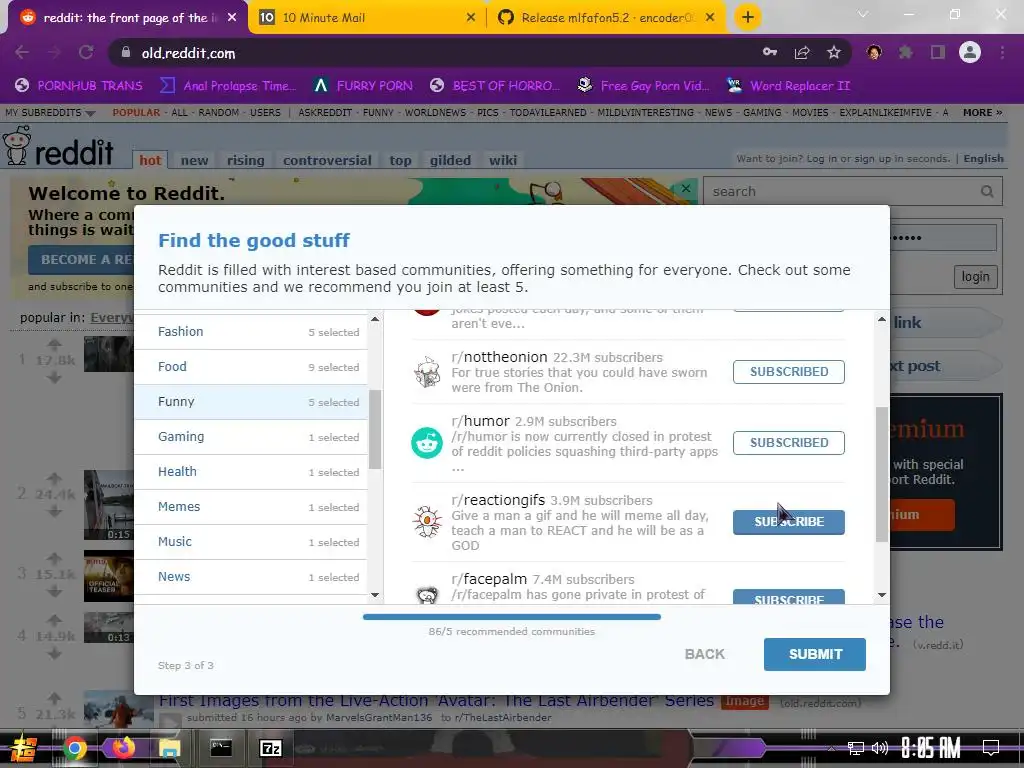
Task: Expand the MORE subreddits link
Action: click(x=982, y=112)
